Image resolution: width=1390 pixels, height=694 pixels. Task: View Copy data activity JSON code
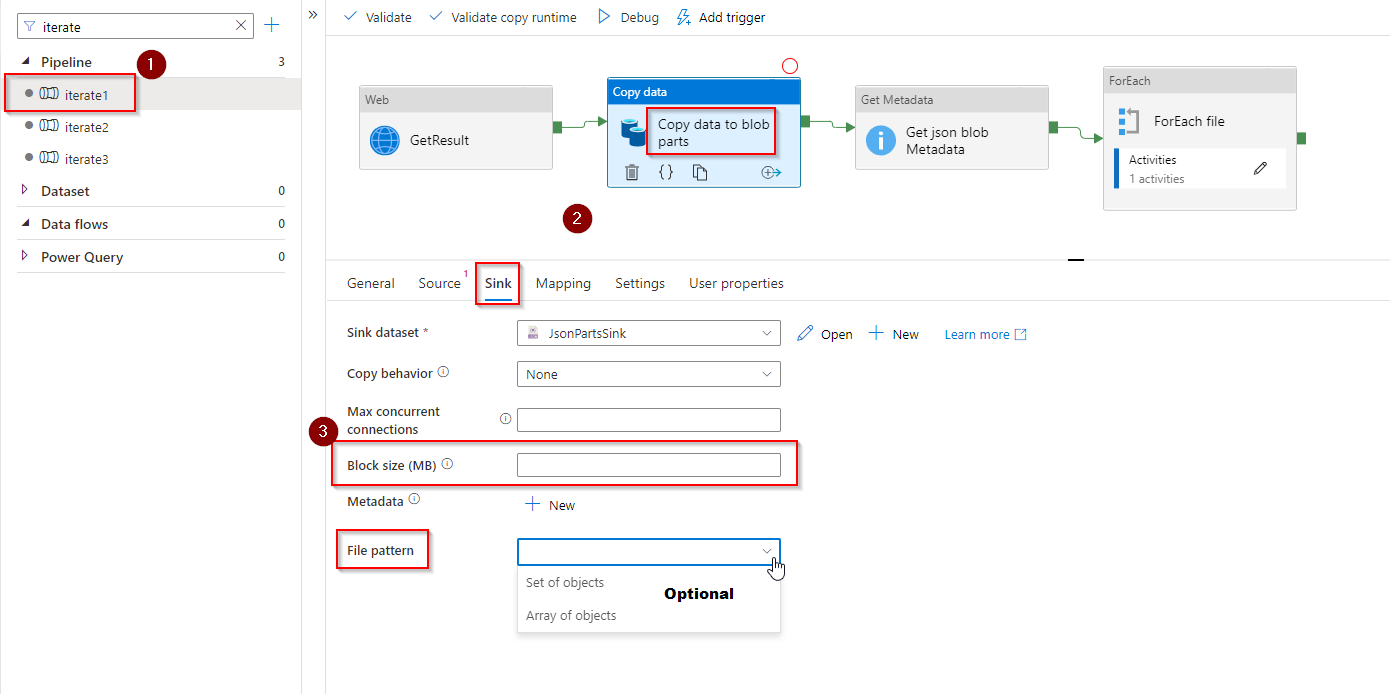[x=666, y=172]
